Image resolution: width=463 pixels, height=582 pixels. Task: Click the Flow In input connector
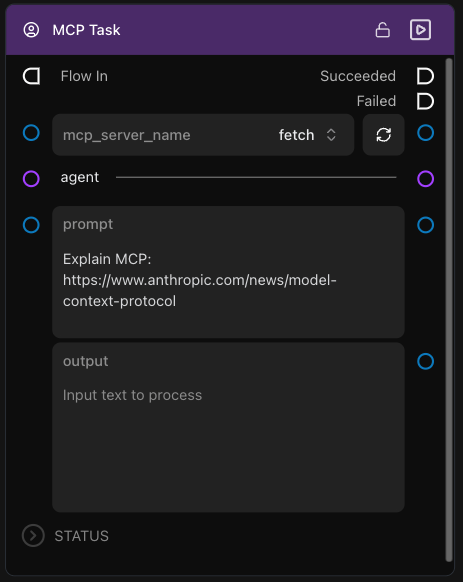pyautogui.click(x=32, y=76)
